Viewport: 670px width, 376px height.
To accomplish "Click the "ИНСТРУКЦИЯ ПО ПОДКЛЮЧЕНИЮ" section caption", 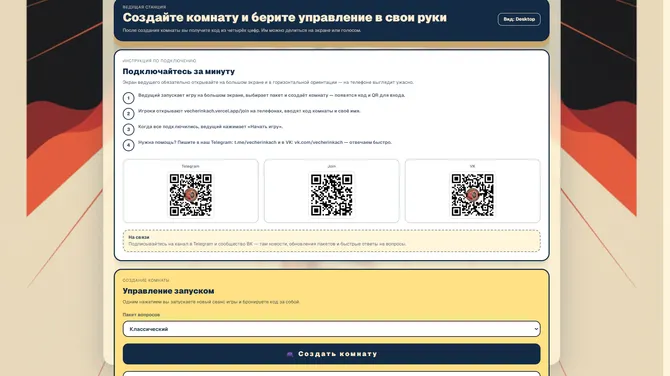I will (x=159, y=61).
